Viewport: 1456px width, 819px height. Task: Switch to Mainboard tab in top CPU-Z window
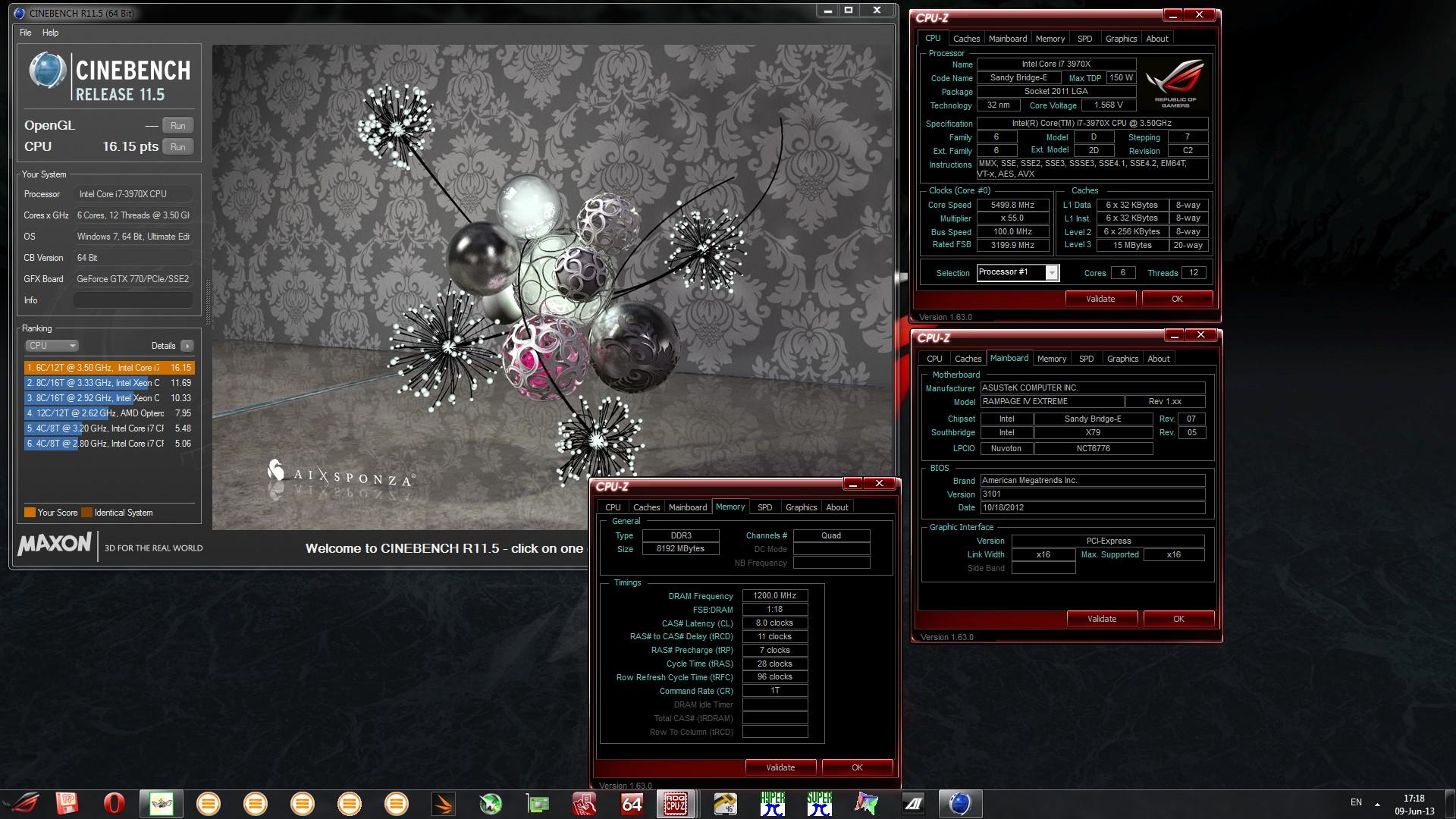tap(1008, 39)
